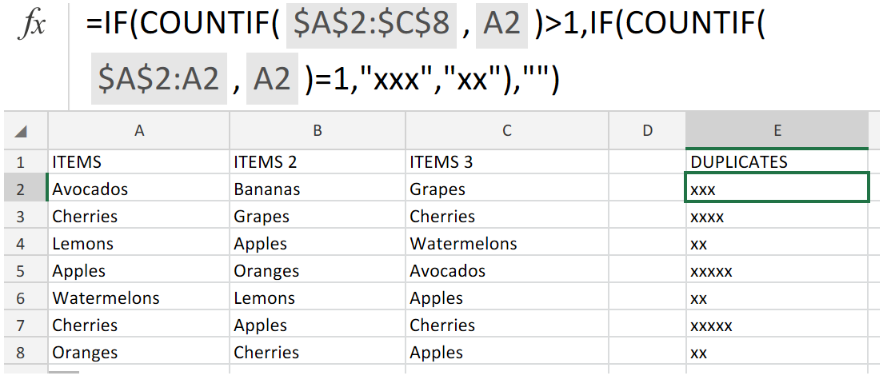Click empty cell D4

(x=648, y=244)
